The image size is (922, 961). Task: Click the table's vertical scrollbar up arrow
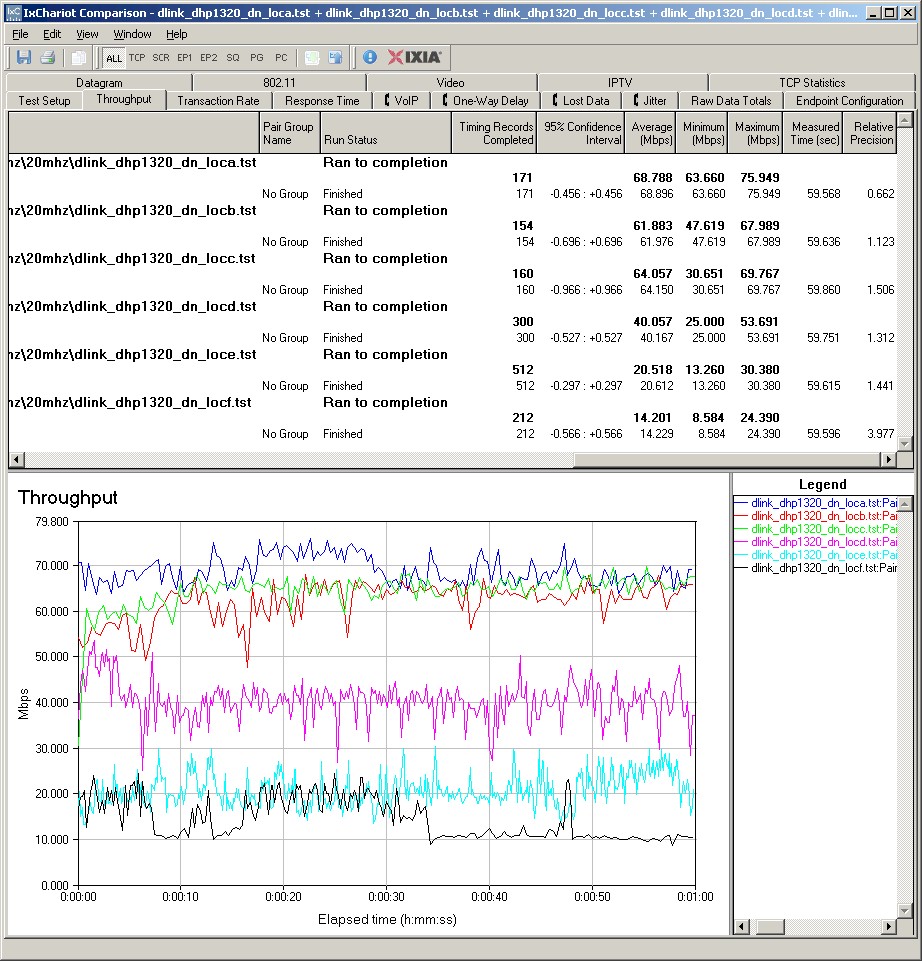pyautogui.click(x=904, y=120)
